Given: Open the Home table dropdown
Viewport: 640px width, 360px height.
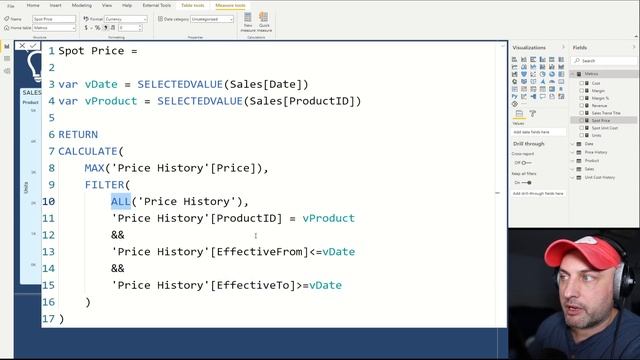Looking at the screenshot, I should tap(54, 28).
